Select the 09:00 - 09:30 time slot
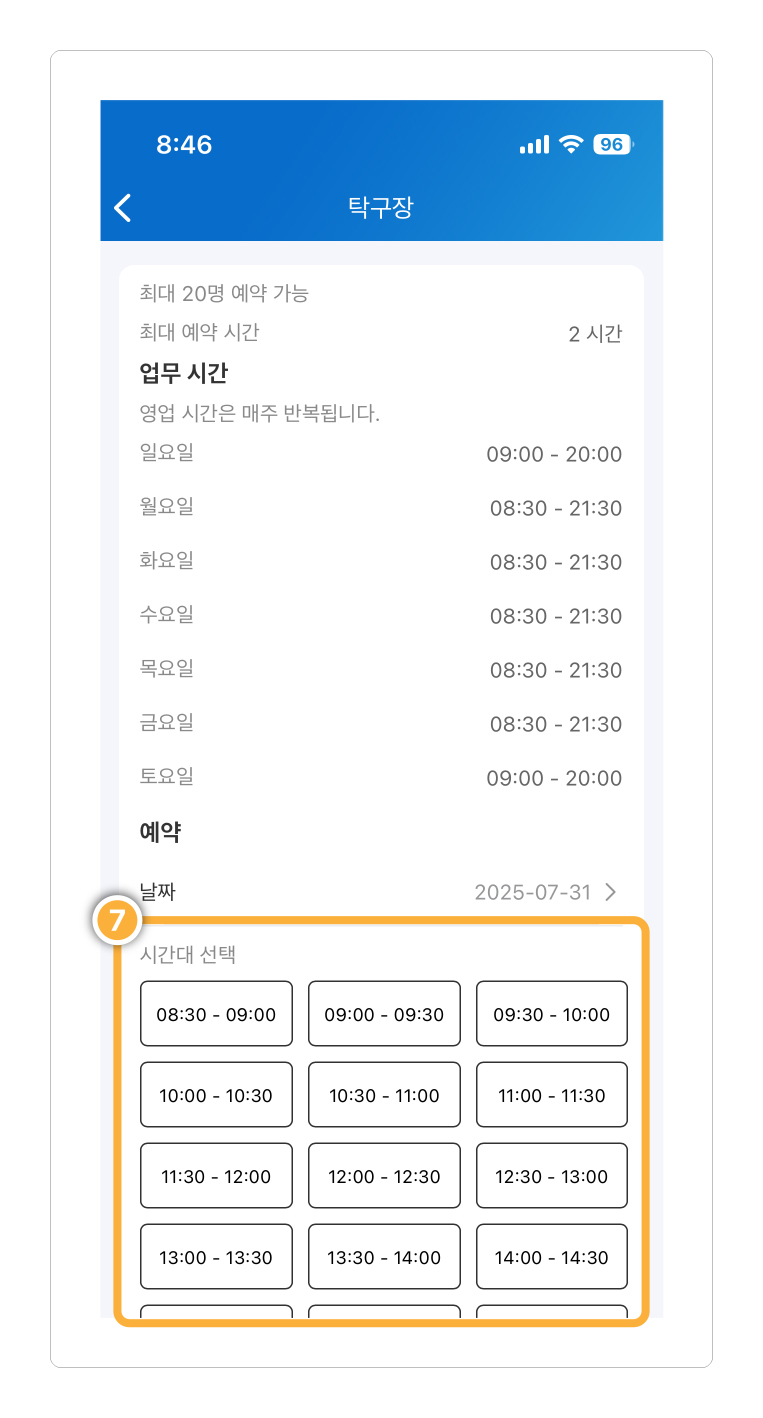The height and width of the screenshot is (1418, 763). point(384,1014)
